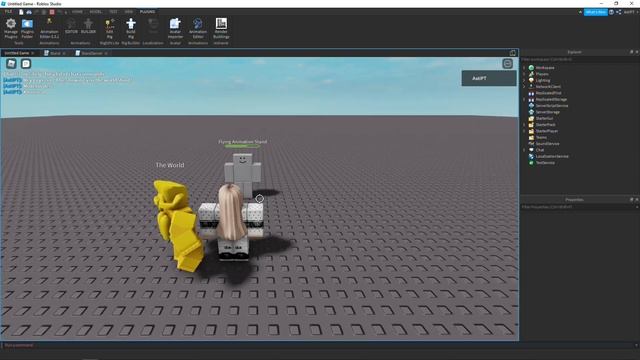Focus the Explorer filter workspace field
The height and width of the screenshot is (360, 640).
(x=580, y=60)
